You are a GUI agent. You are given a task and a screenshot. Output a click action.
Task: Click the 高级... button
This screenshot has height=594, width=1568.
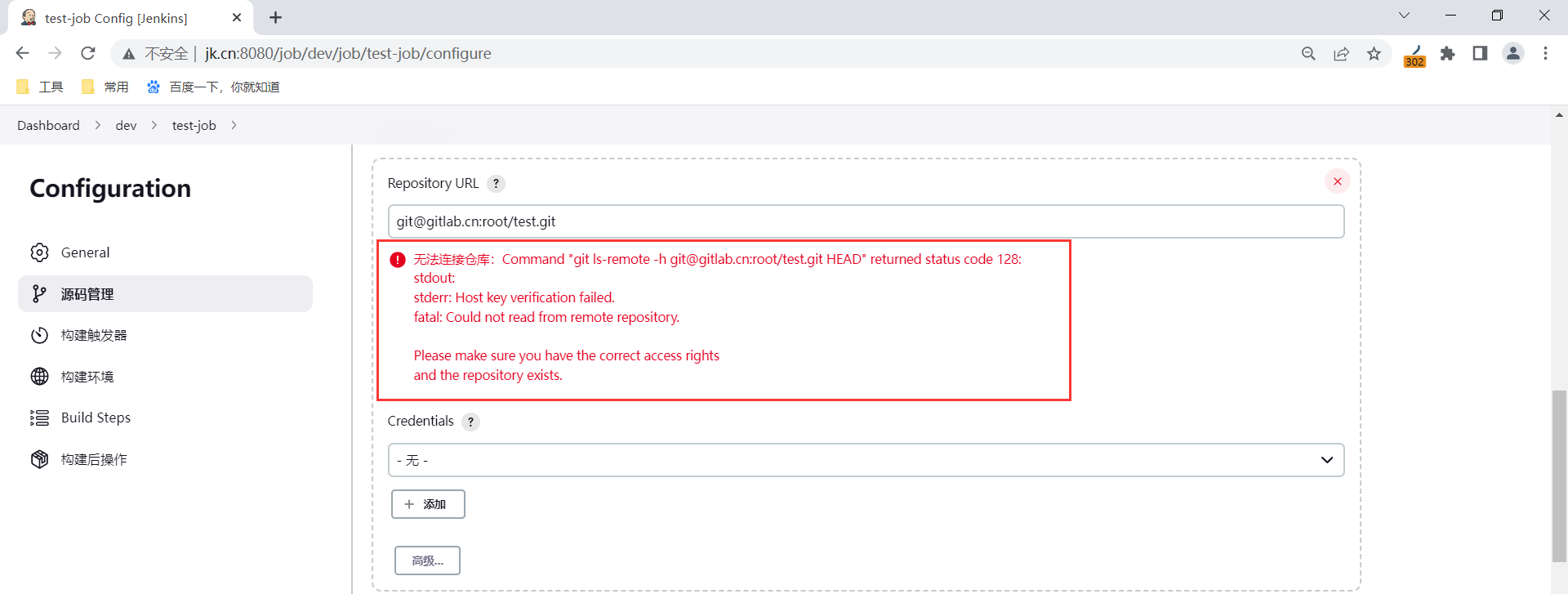[x=427, y=561]
